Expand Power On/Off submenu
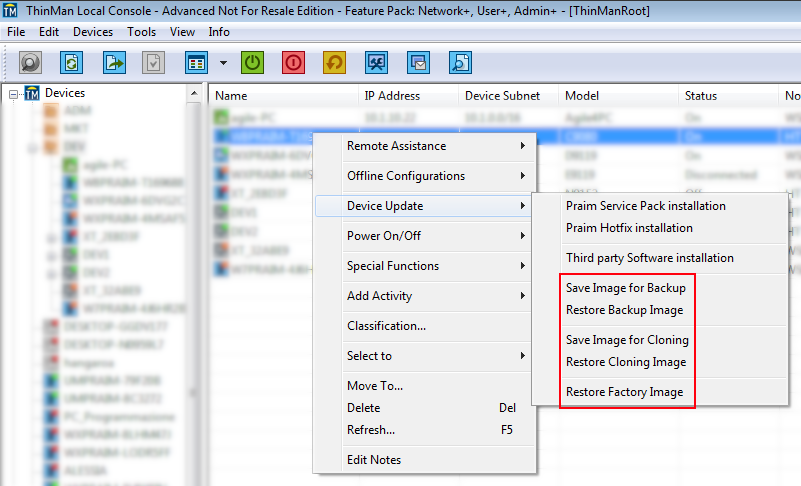Viewport: 801px width, 486px height. pyautogui.click(x=426, y=236)
